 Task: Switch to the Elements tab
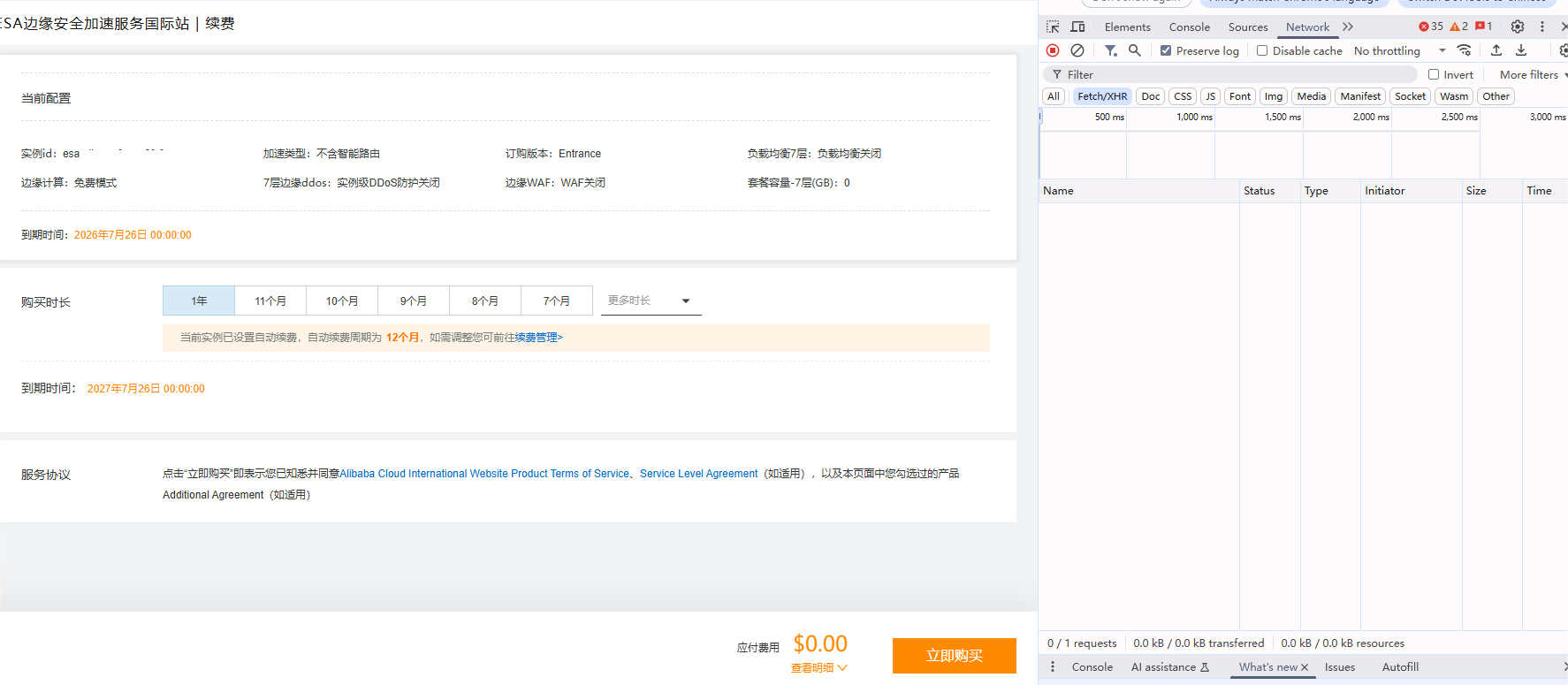point(1127,27)
